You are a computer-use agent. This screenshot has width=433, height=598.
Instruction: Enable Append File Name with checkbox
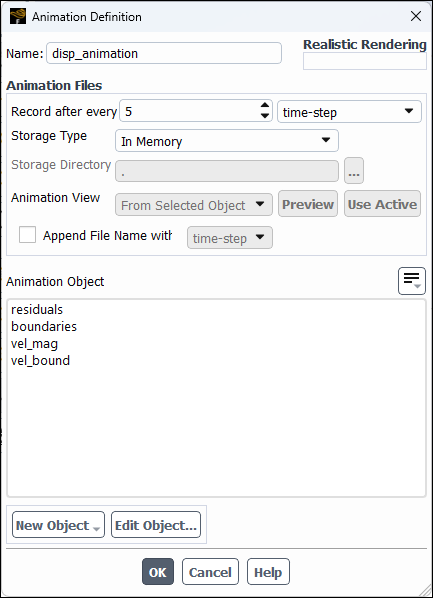[x=27, y=235]
